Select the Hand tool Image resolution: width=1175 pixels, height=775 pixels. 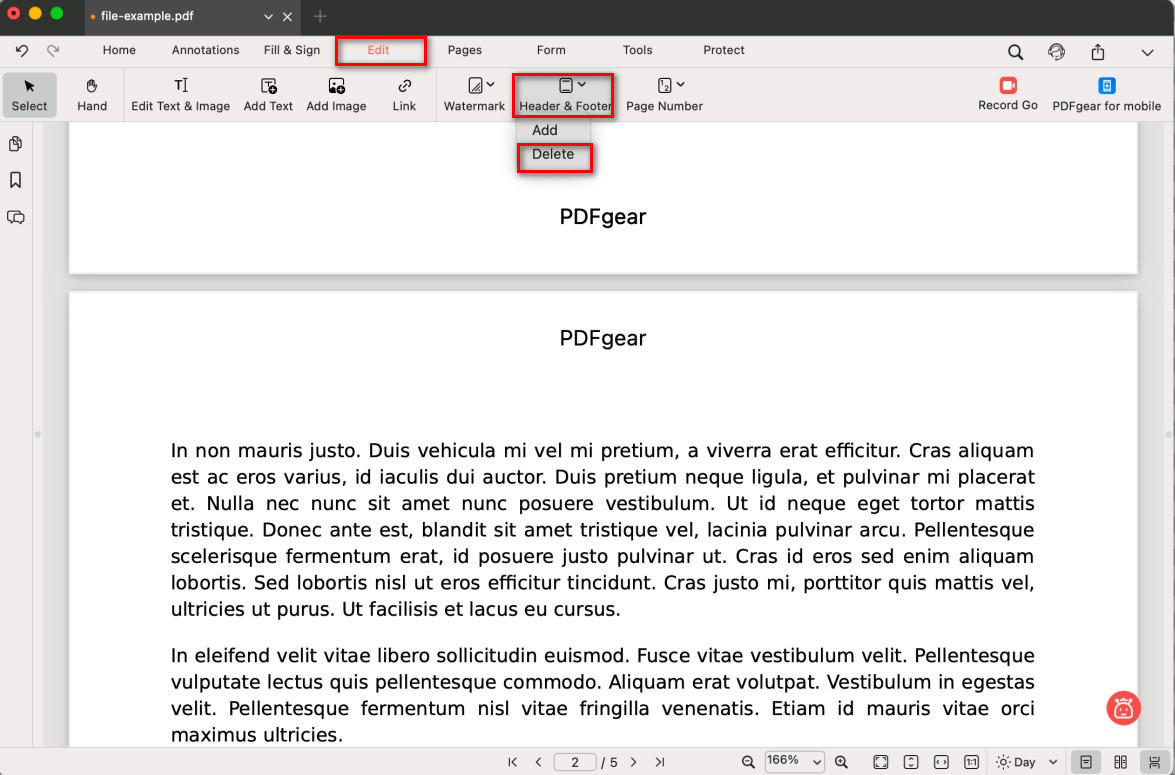tap(92, 95)
